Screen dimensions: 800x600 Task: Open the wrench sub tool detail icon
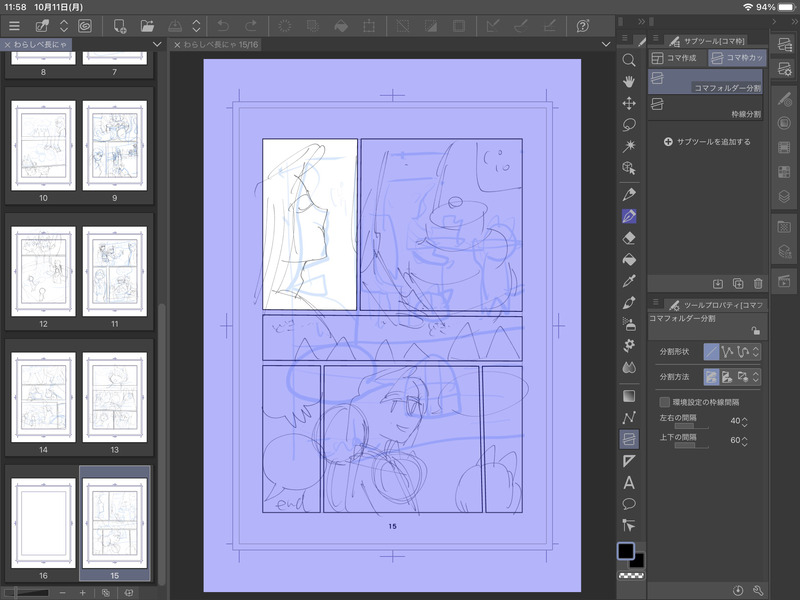coord(758,590)
